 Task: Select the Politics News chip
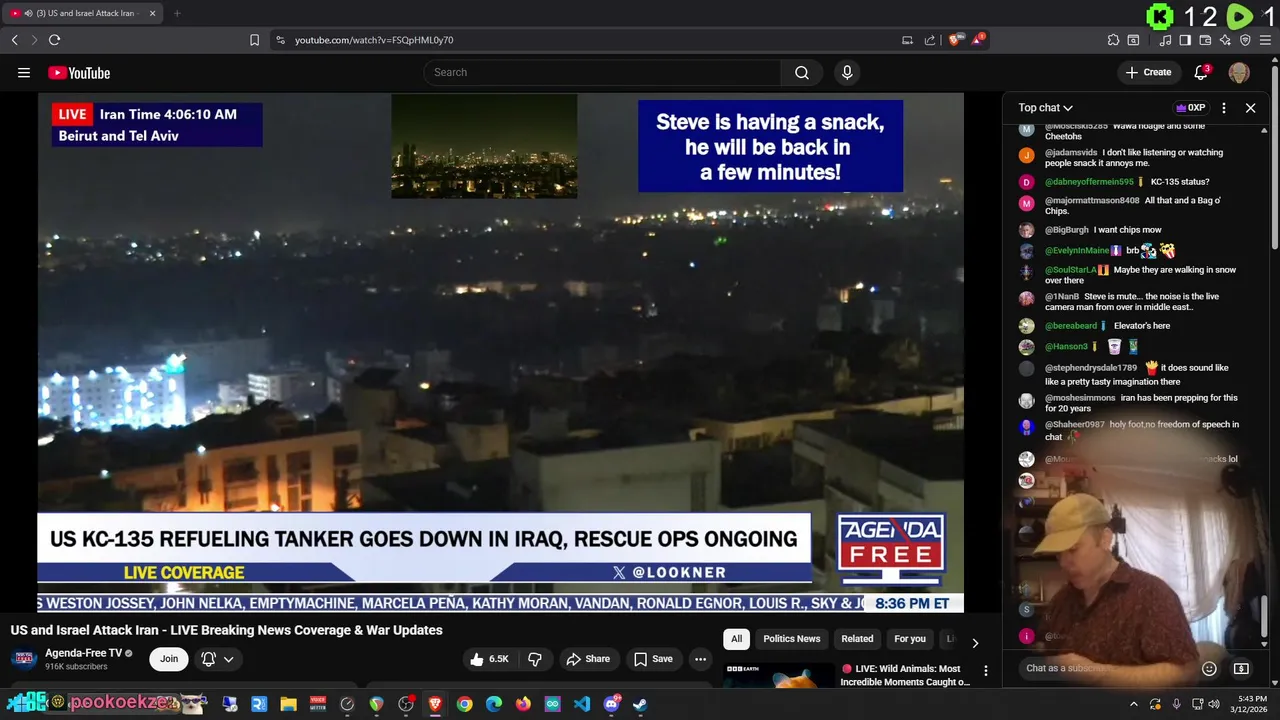(791, 639)
